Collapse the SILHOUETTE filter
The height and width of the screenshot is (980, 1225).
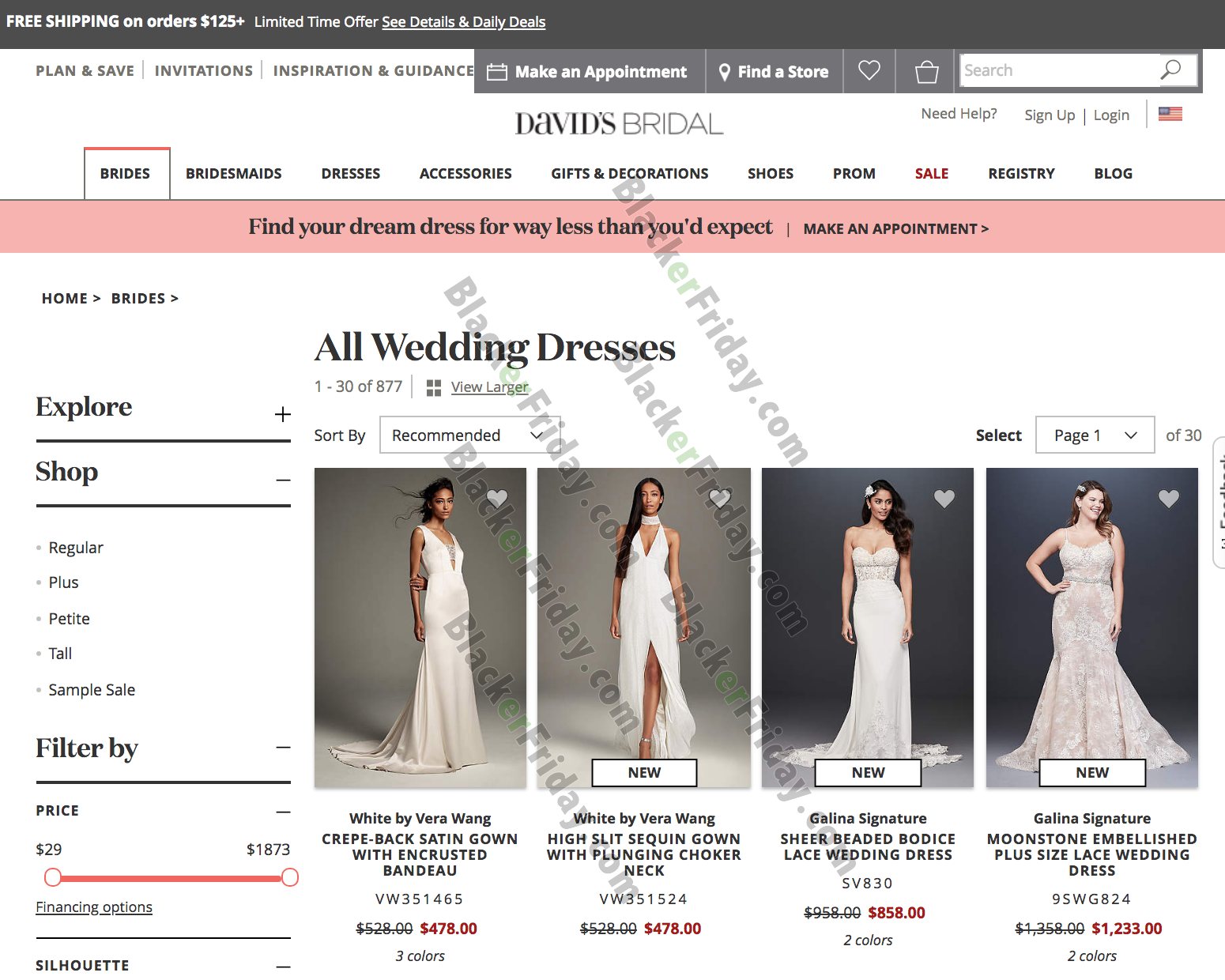click(x=284, y=966)
